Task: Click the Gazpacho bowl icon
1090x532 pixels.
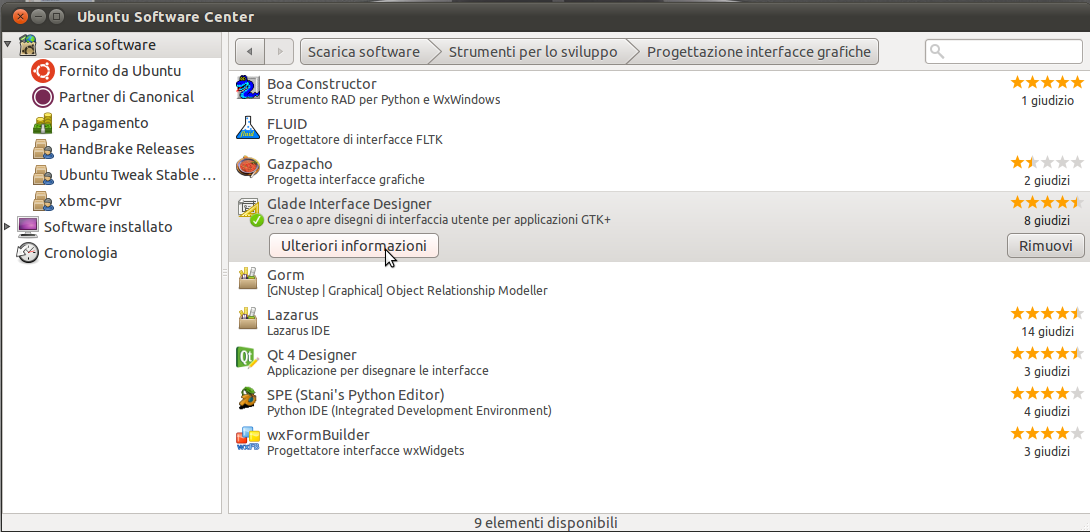Action: click(247, 168)
